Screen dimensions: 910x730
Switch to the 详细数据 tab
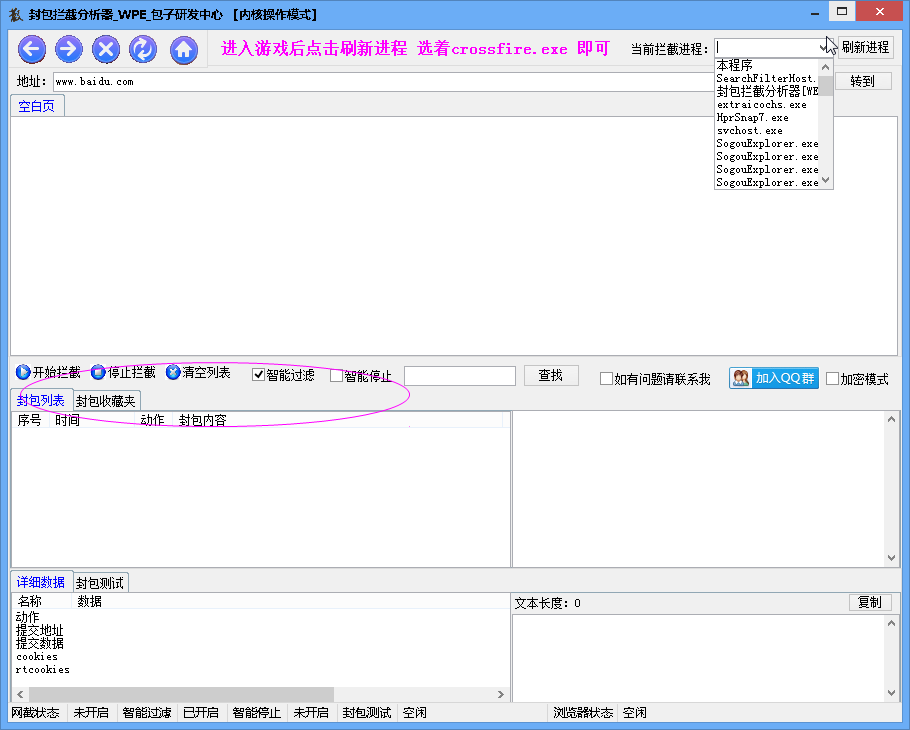[x=41, y=582]
